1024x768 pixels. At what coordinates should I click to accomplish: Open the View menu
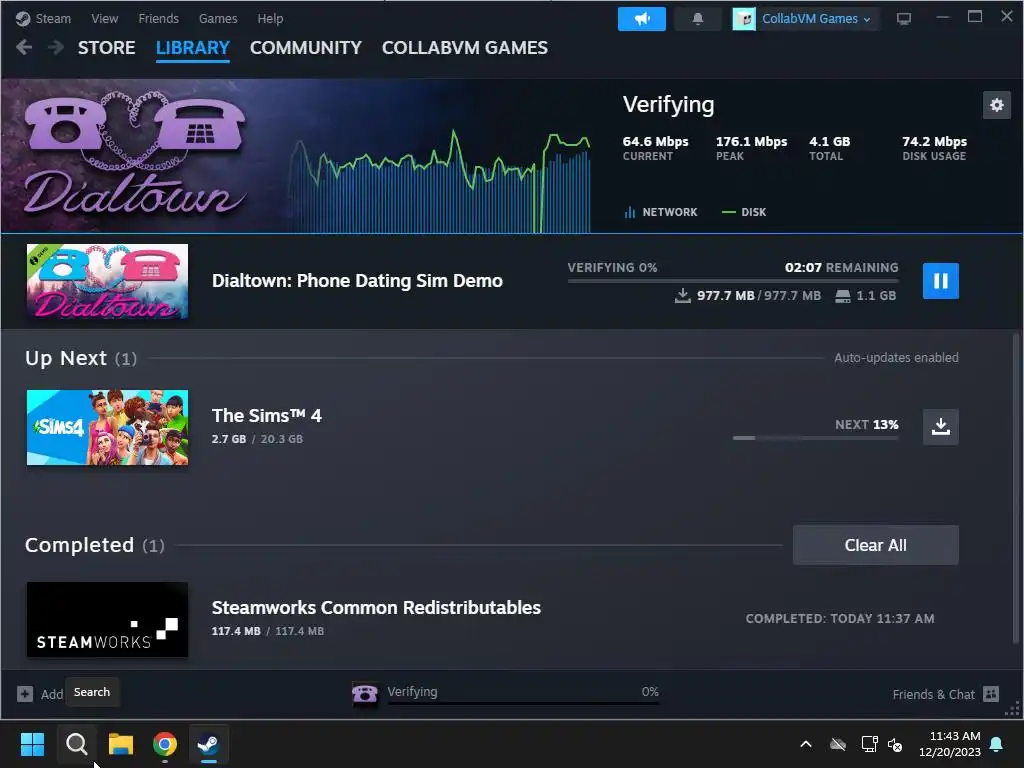point(104,18)
